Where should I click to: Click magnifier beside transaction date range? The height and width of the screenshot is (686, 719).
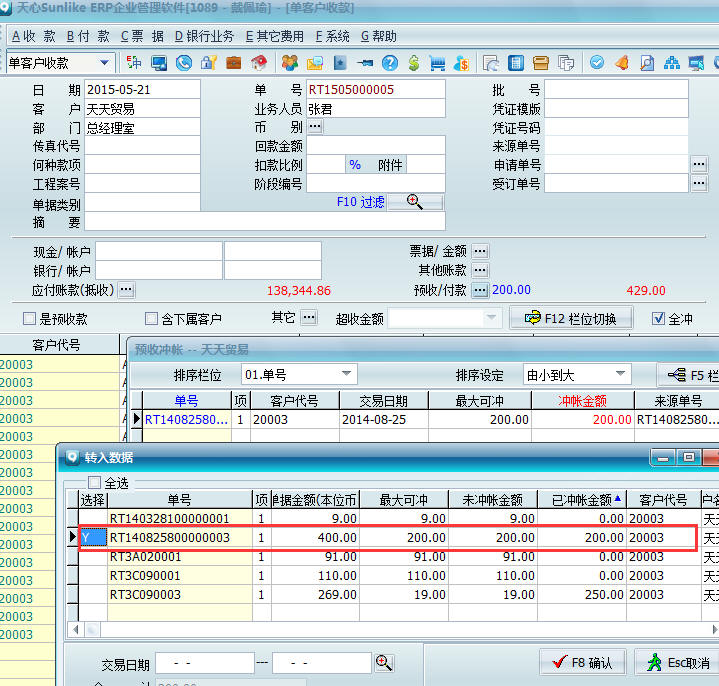[x=383, y=663]
